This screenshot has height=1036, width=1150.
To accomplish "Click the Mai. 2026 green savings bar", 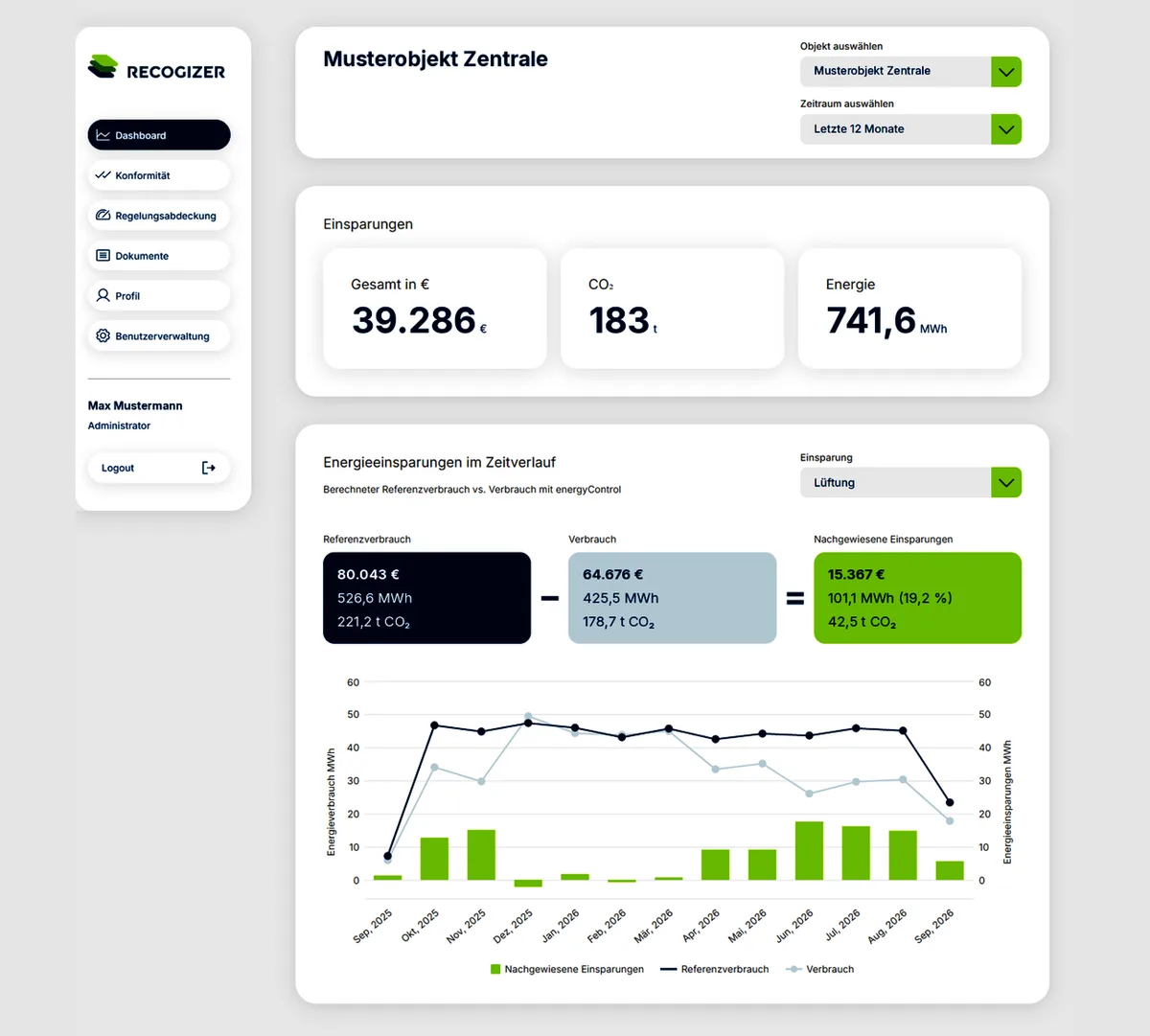I will pyautogui.click(x=762, y=864).
